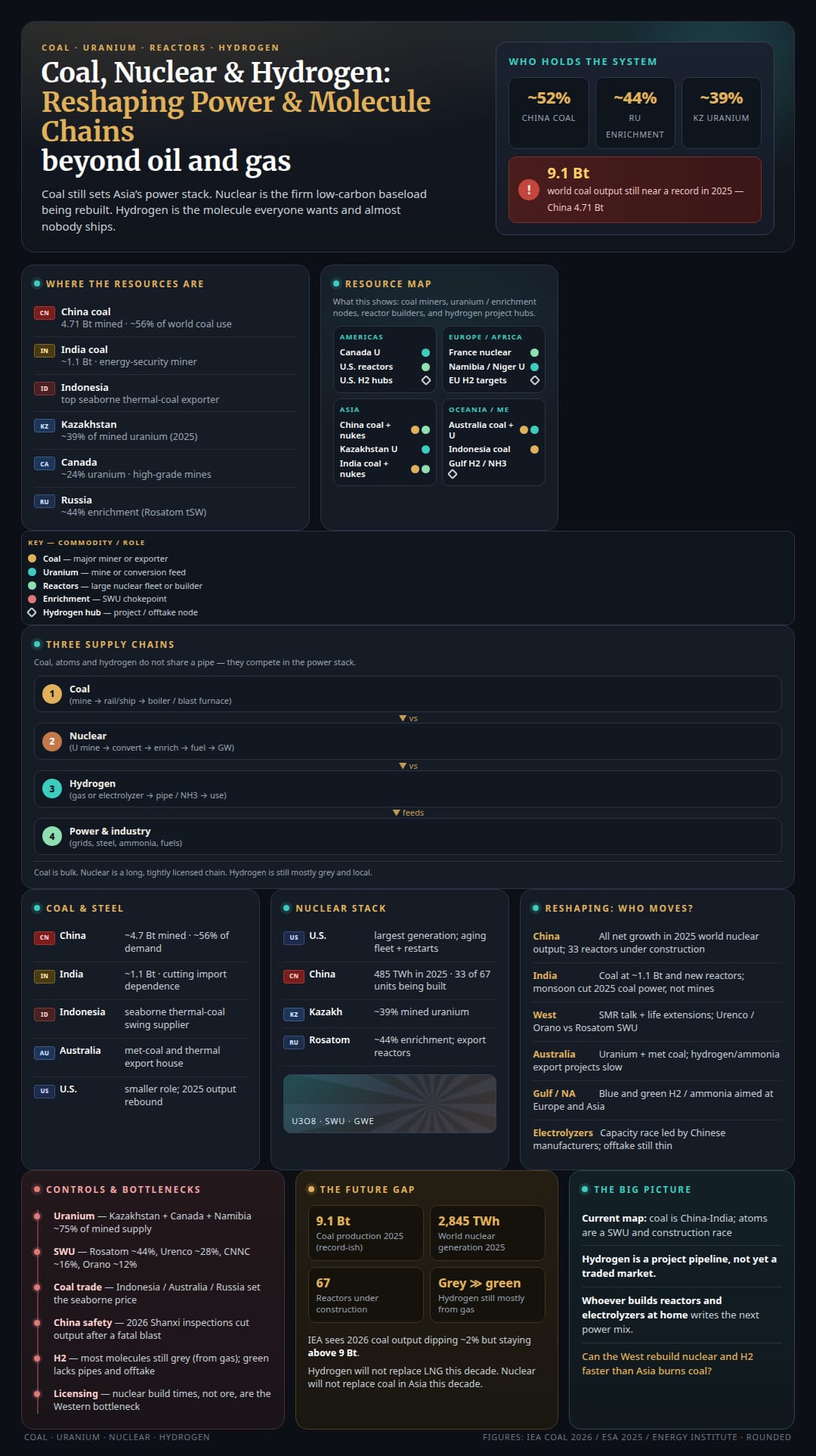Click the US badge in Coal & Steel
816x1456 pixels.
click(44, 1091)
